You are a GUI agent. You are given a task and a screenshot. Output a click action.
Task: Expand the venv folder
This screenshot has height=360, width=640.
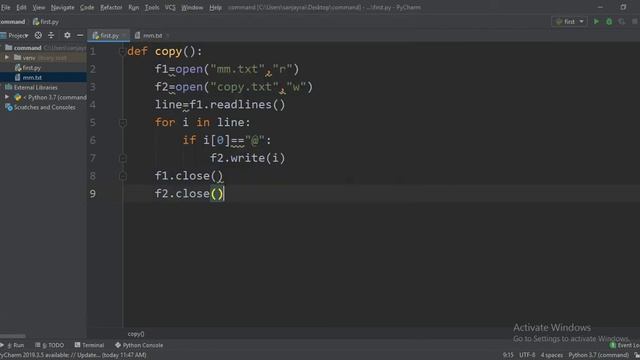7,58
